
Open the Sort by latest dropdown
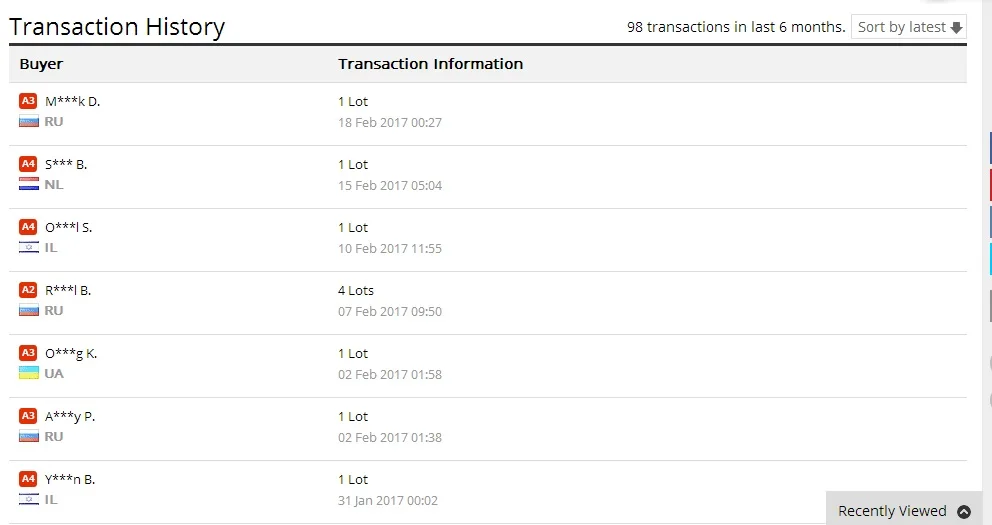pyautogui.click(x=909, y=27)
